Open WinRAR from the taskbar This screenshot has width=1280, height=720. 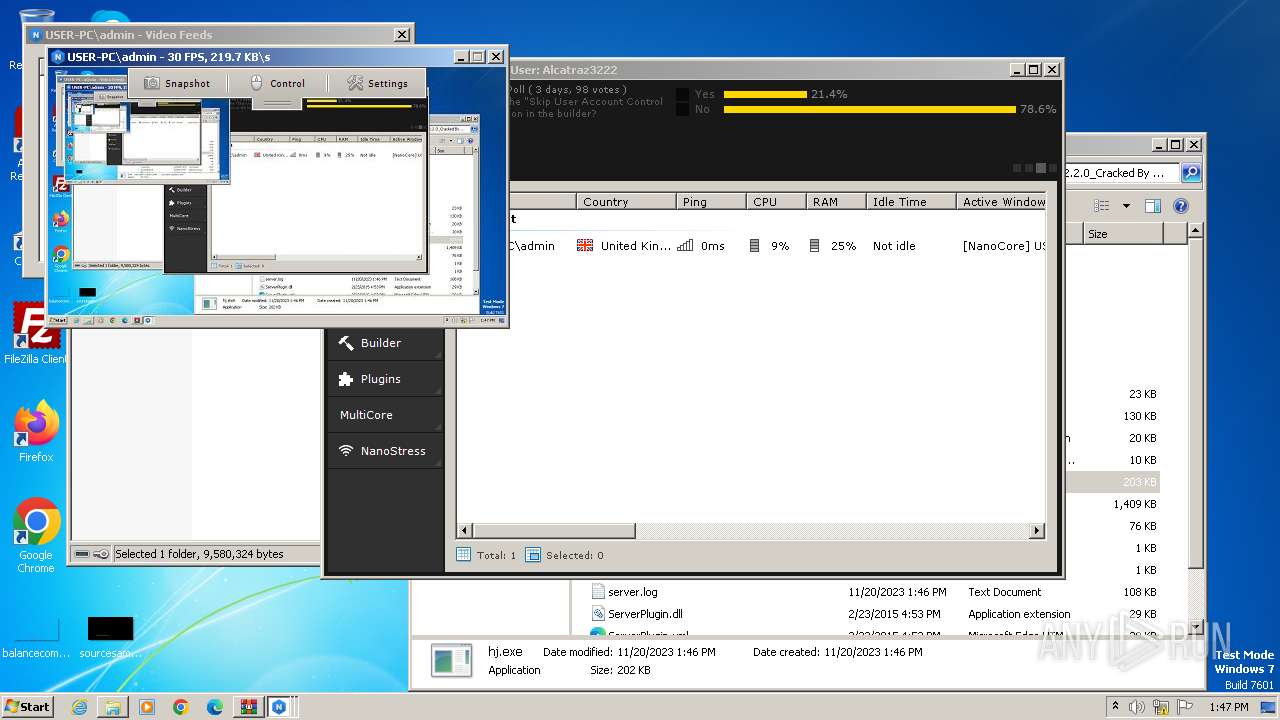click(248, 707)
